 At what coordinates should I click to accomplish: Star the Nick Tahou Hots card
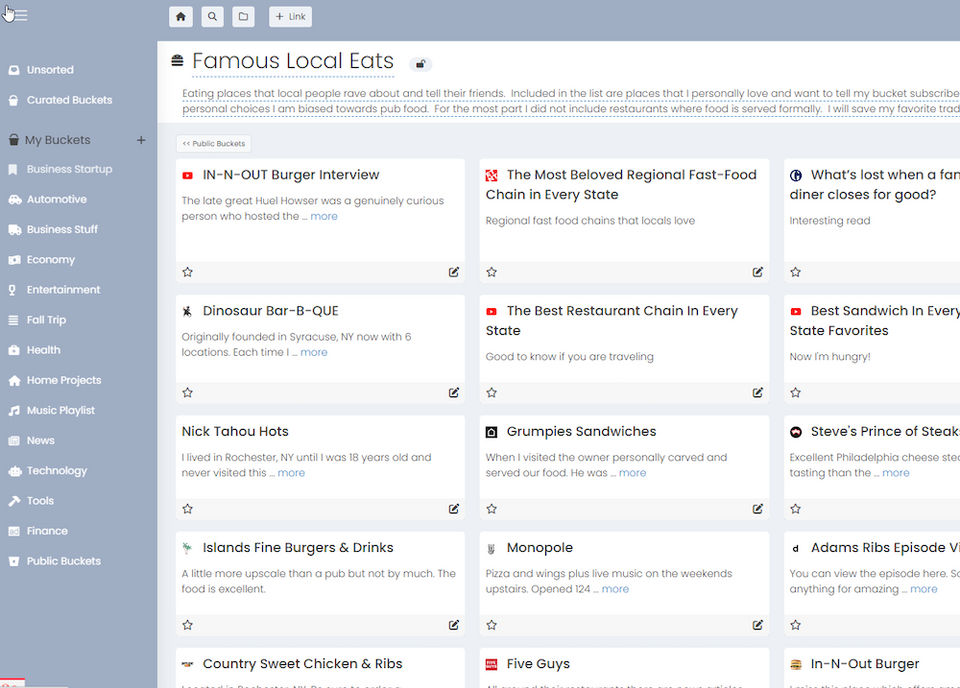(x=187, y=509)
